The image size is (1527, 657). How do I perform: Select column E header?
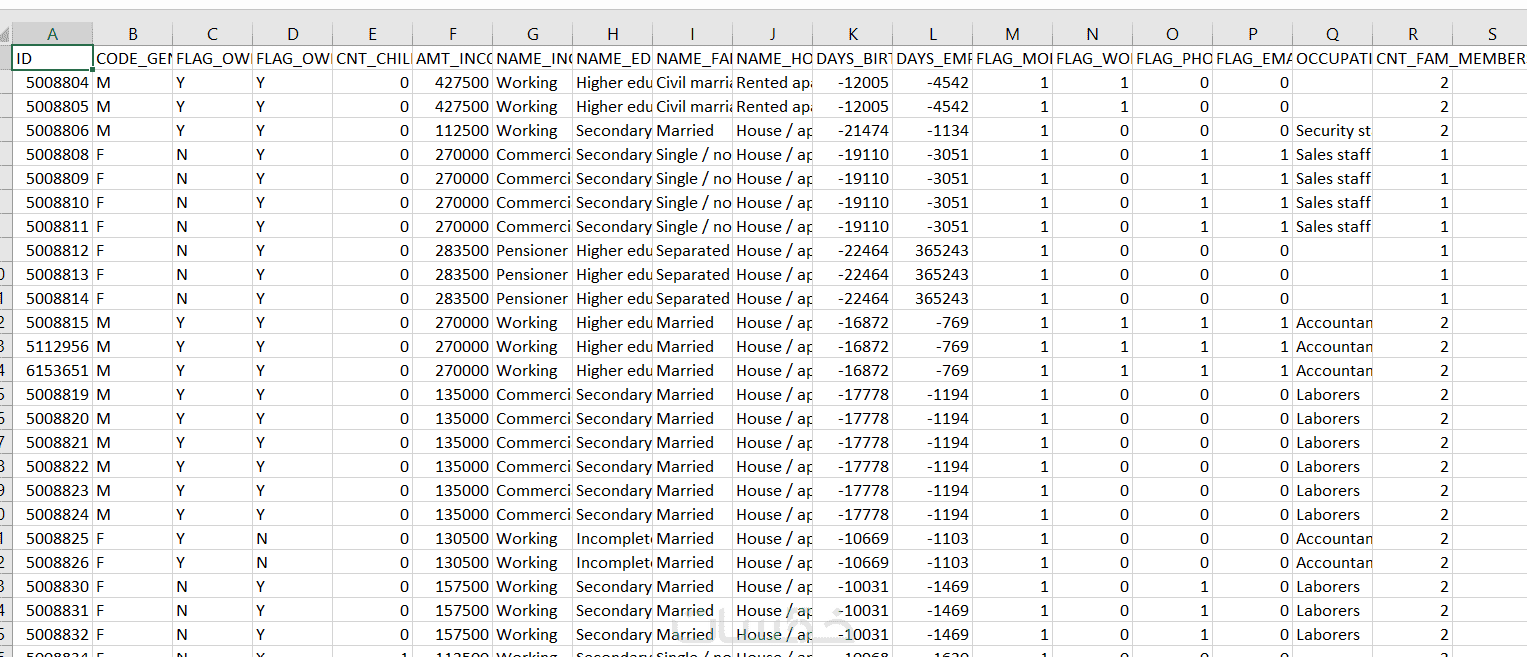coord(373,34)
